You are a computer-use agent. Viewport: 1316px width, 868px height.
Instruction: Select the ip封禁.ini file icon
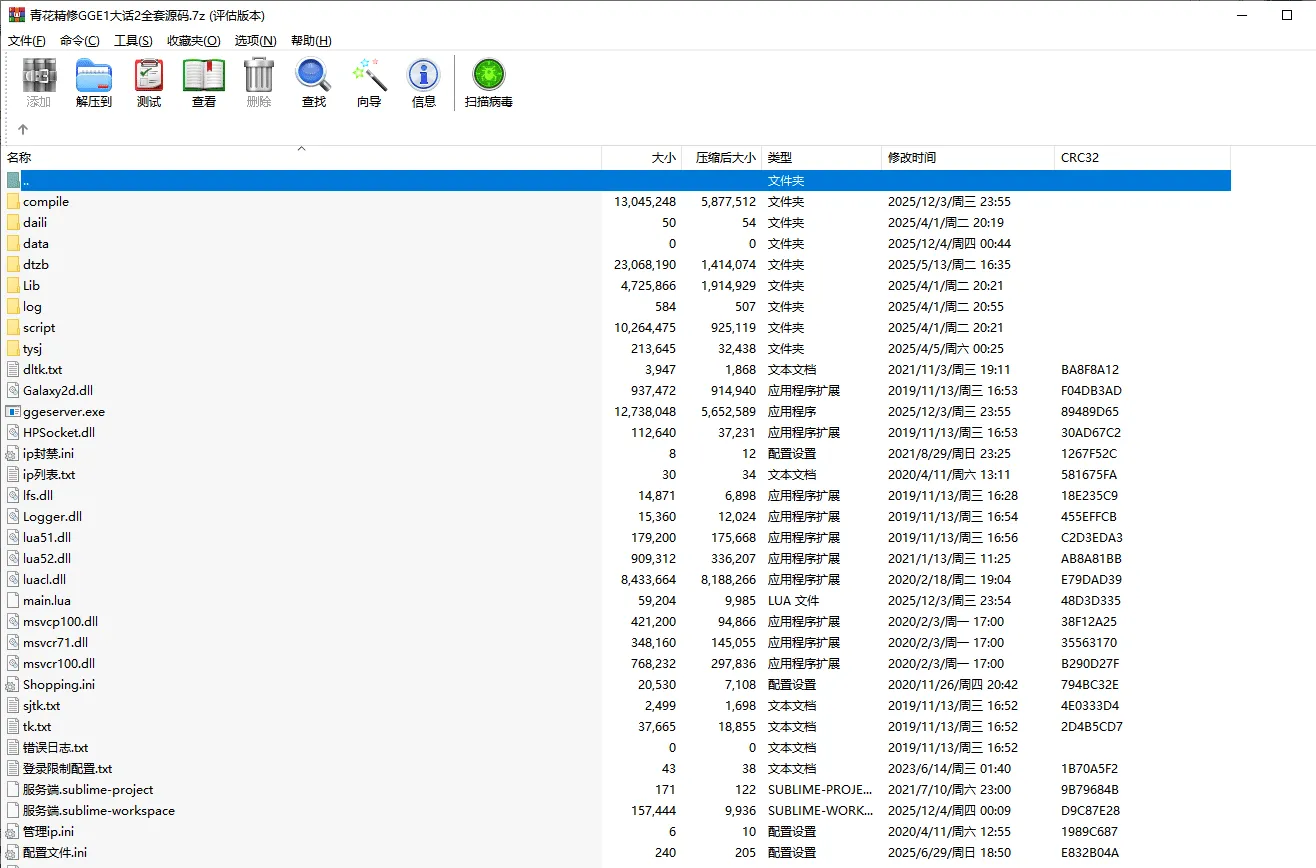(13, 453)
